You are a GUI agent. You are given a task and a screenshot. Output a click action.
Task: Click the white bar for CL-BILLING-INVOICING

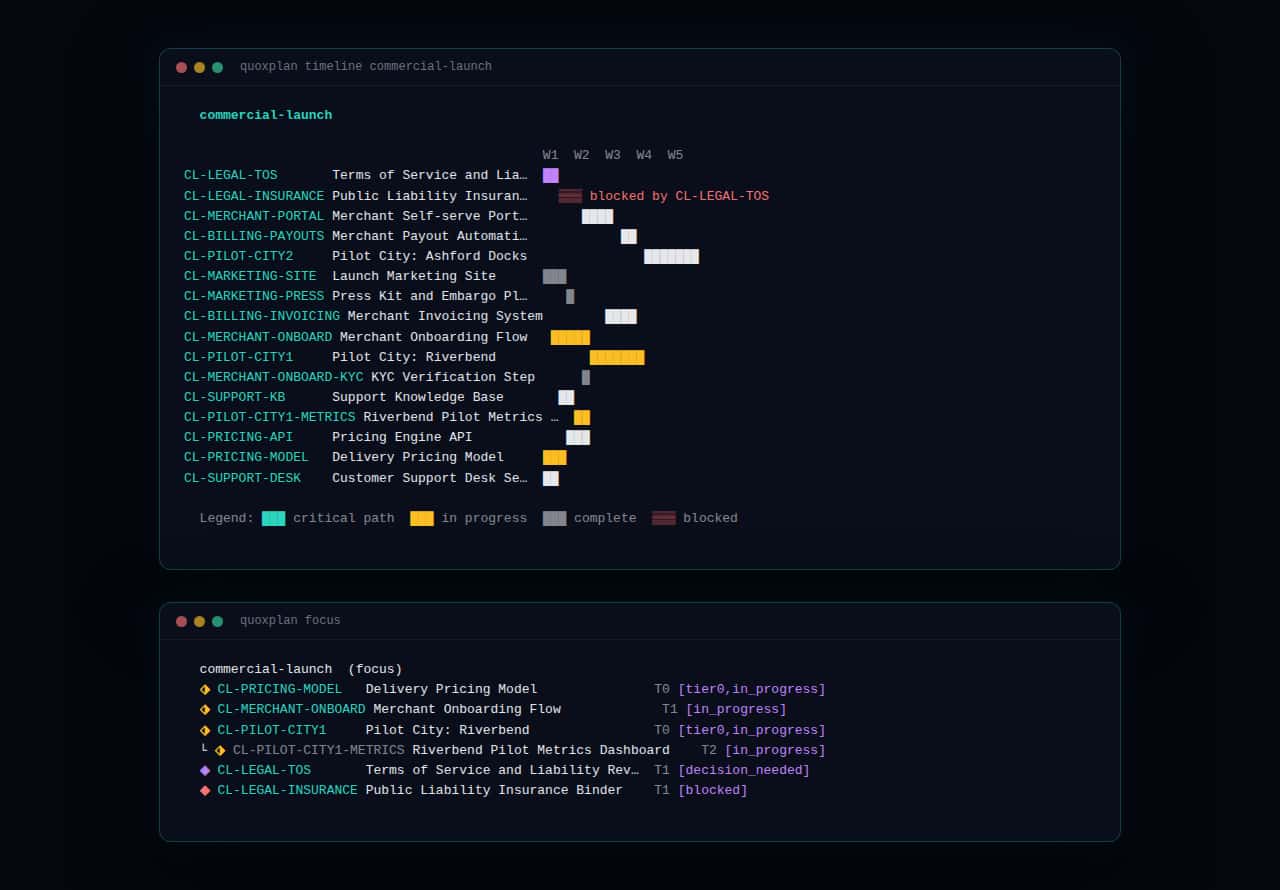(621, 316)
